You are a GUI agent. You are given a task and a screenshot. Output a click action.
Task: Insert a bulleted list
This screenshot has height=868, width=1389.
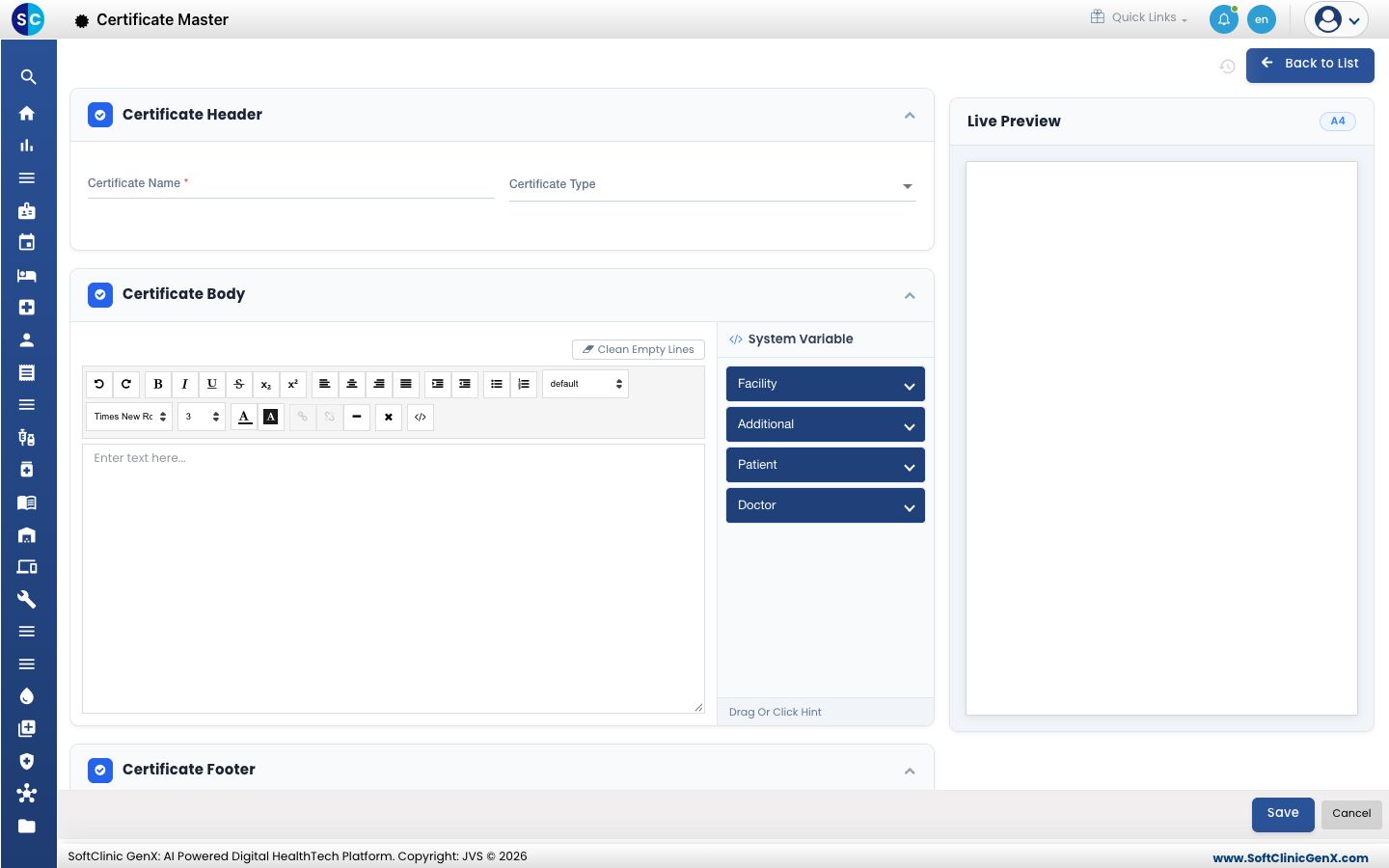point(497,384)
